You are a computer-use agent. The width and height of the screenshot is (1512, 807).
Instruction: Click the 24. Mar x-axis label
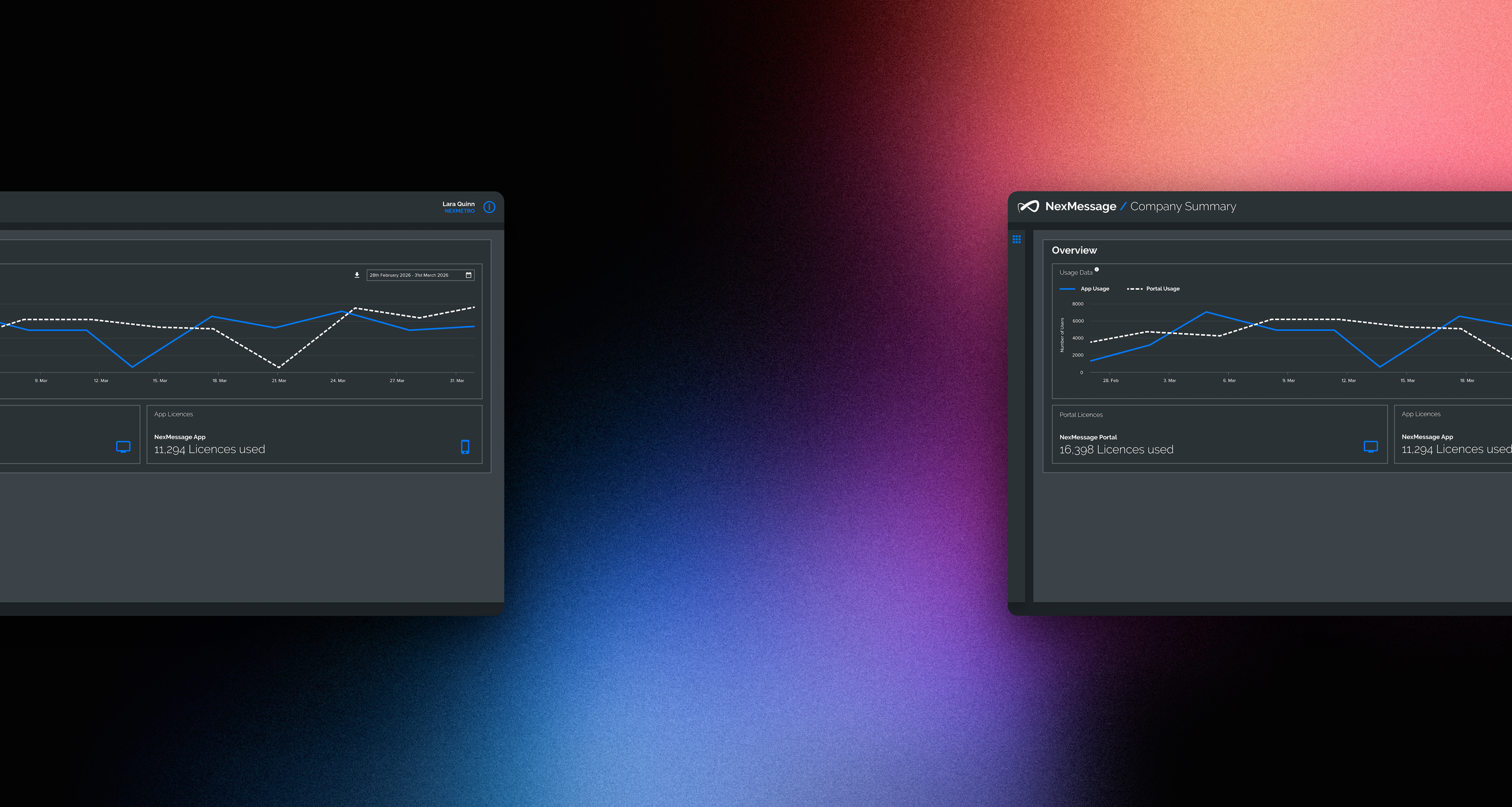point(338,381)
